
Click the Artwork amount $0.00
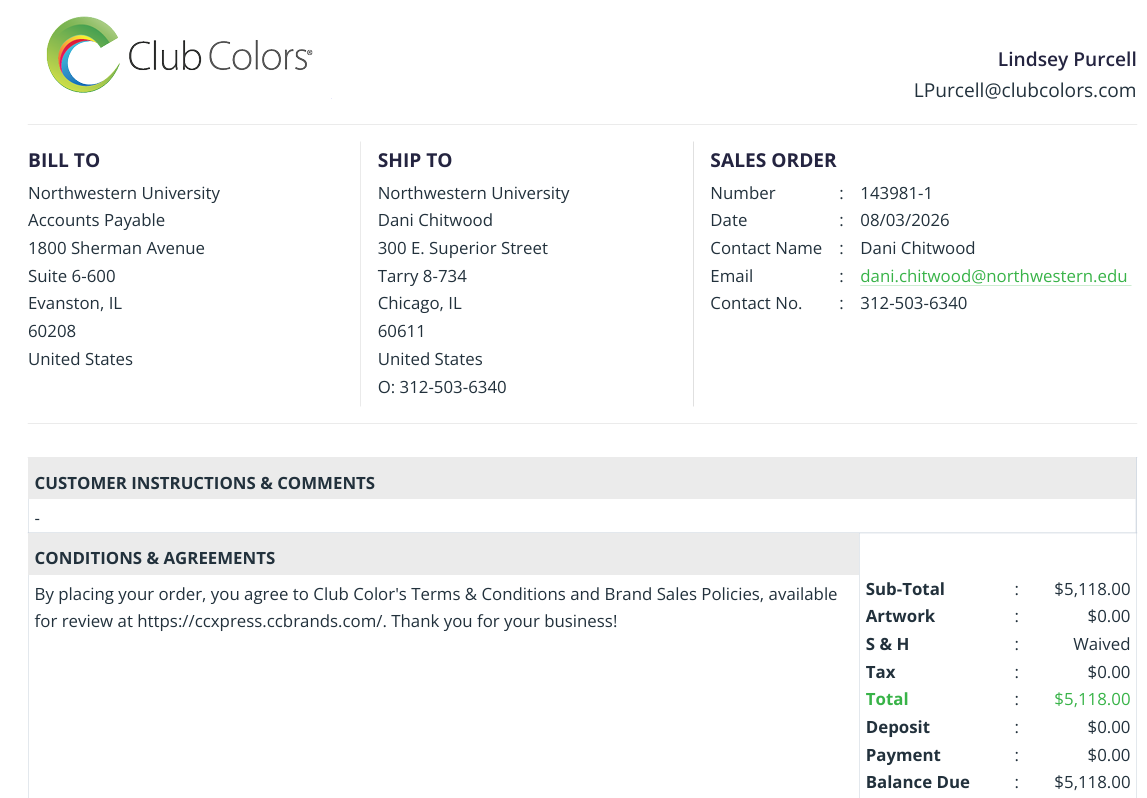tap(1108, 617)
